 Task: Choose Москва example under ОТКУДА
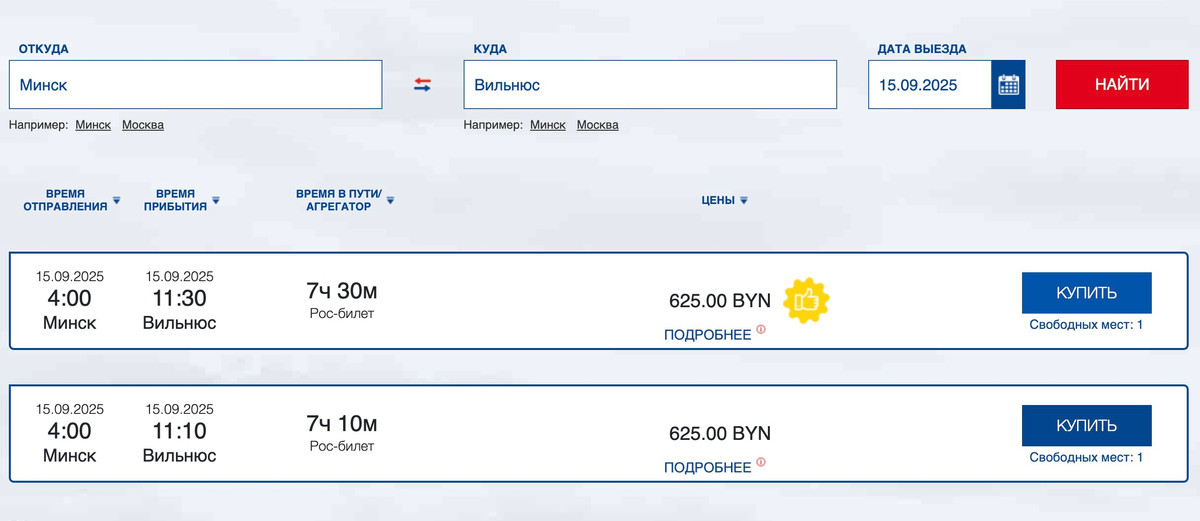pyautogui.click(x=143, y=125)
